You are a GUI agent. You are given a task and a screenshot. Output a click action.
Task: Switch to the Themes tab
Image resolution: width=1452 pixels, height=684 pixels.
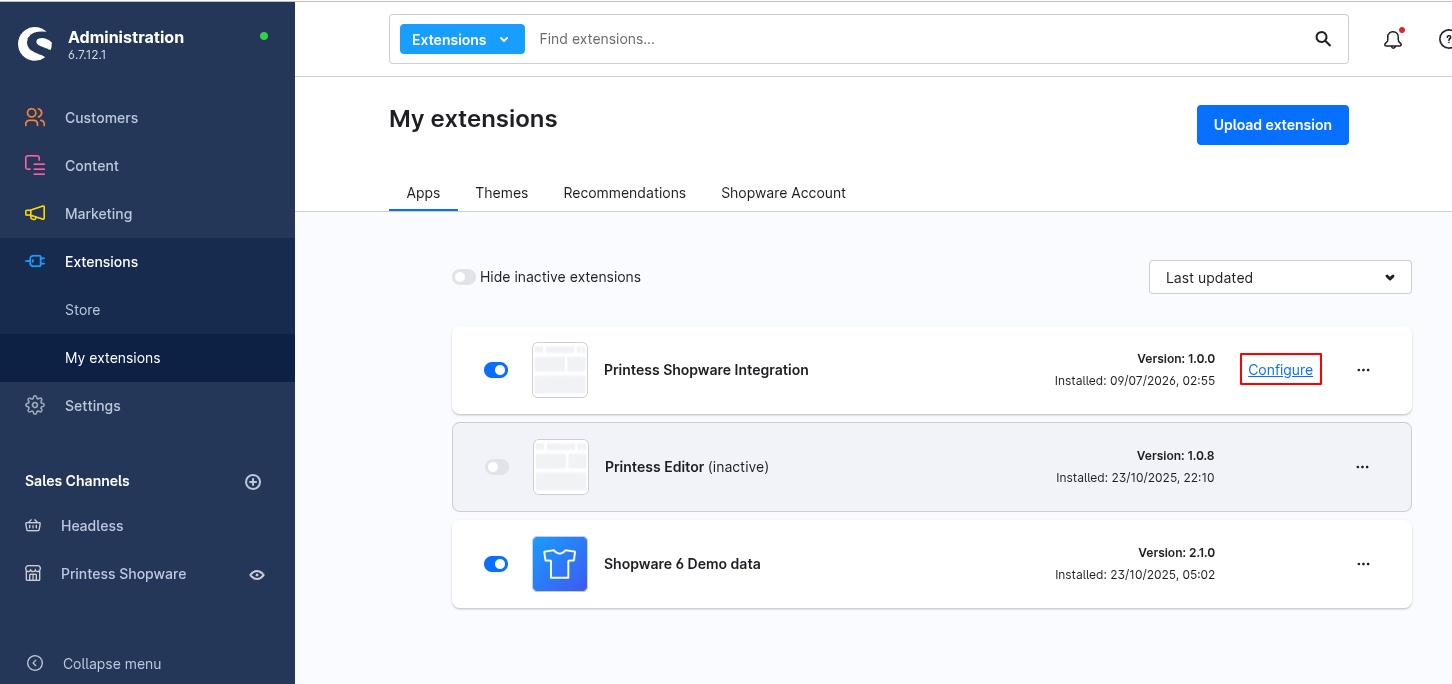pos(502,193)
